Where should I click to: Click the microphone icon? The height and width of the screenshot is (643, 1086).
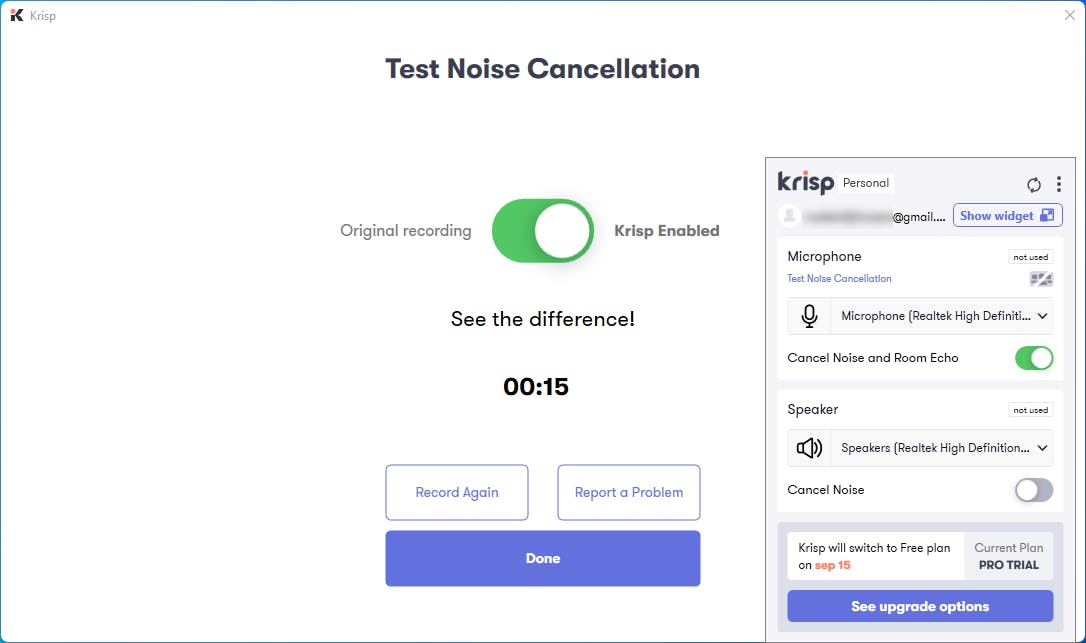click(x=809, y=316)
